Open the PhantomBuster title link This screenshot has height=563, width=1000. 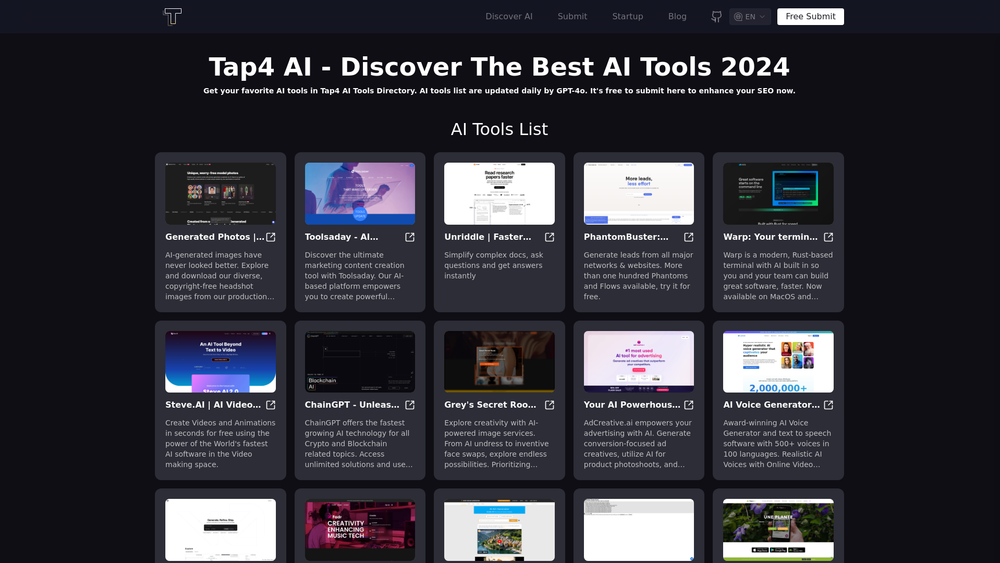[626, 237]
